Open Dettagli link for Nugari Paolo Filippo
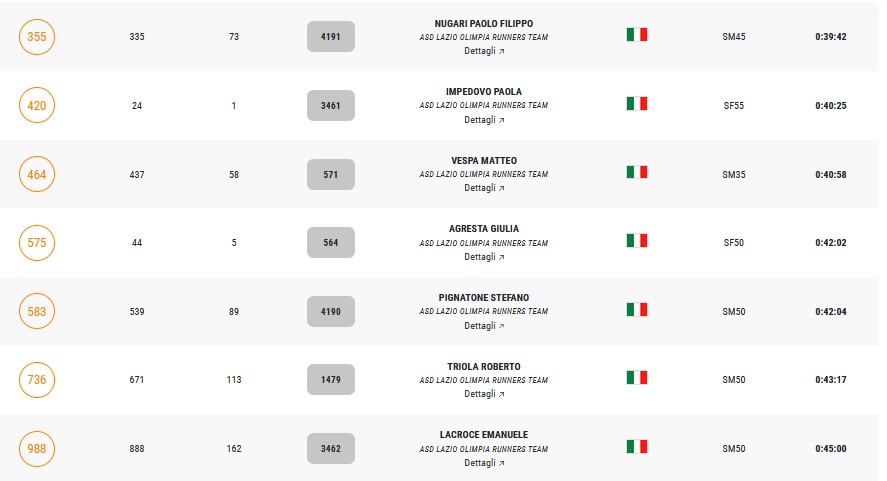This screenshot has height=481, width=887. (x=484, y=51)
